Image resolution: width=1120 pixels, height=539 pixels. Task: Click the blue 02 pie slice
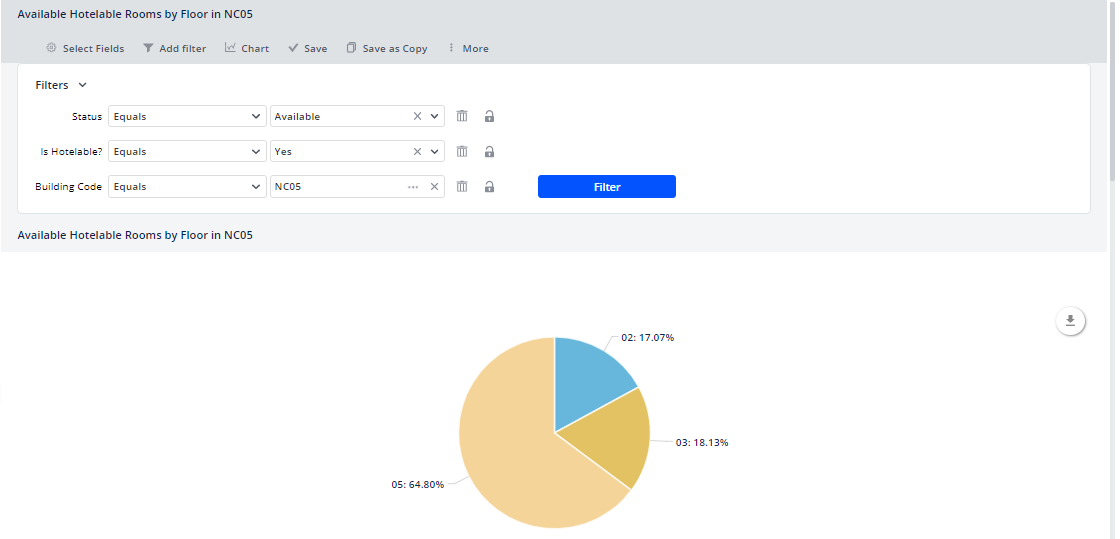tap(588, 374)
